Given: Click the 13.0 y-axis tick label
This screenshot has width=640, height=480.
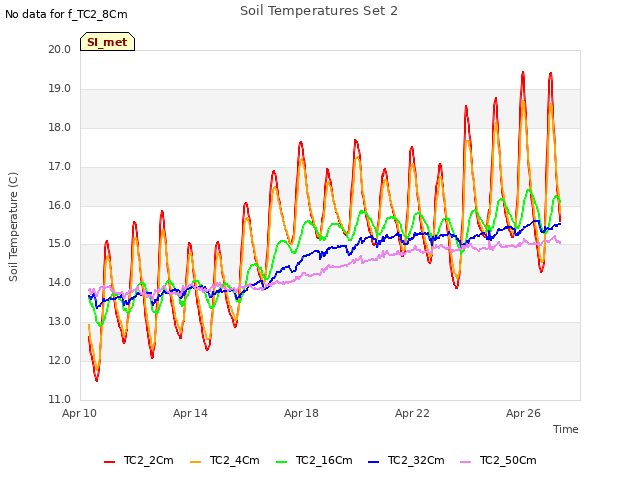Looking at the screenshot, I should (x=60, y=322).
